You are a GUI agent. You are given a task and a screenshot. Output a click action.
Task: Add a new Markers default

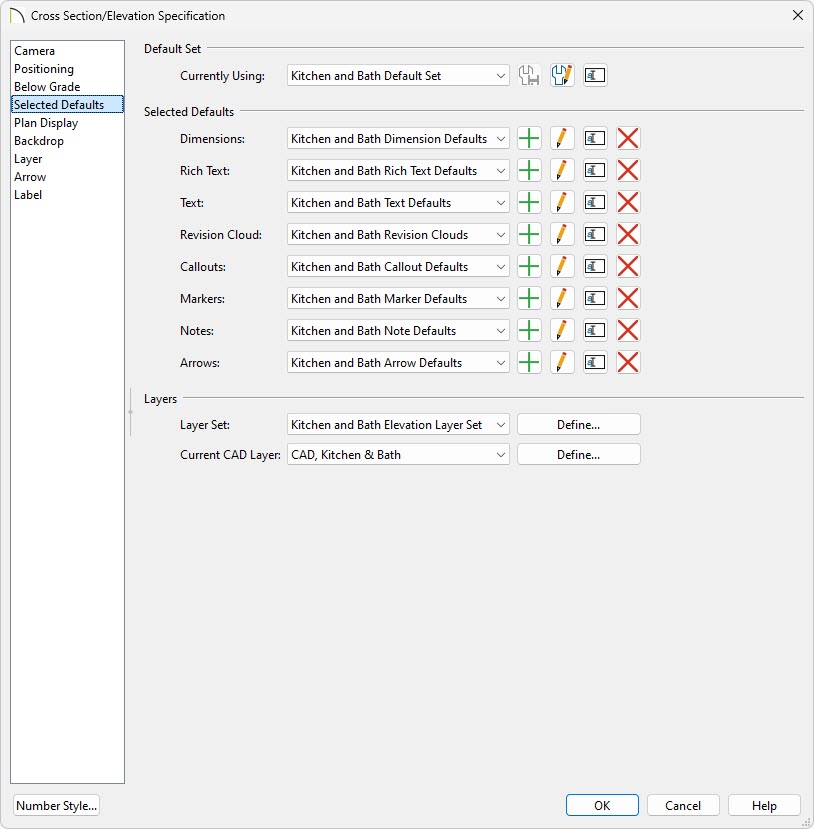point(529,299)
